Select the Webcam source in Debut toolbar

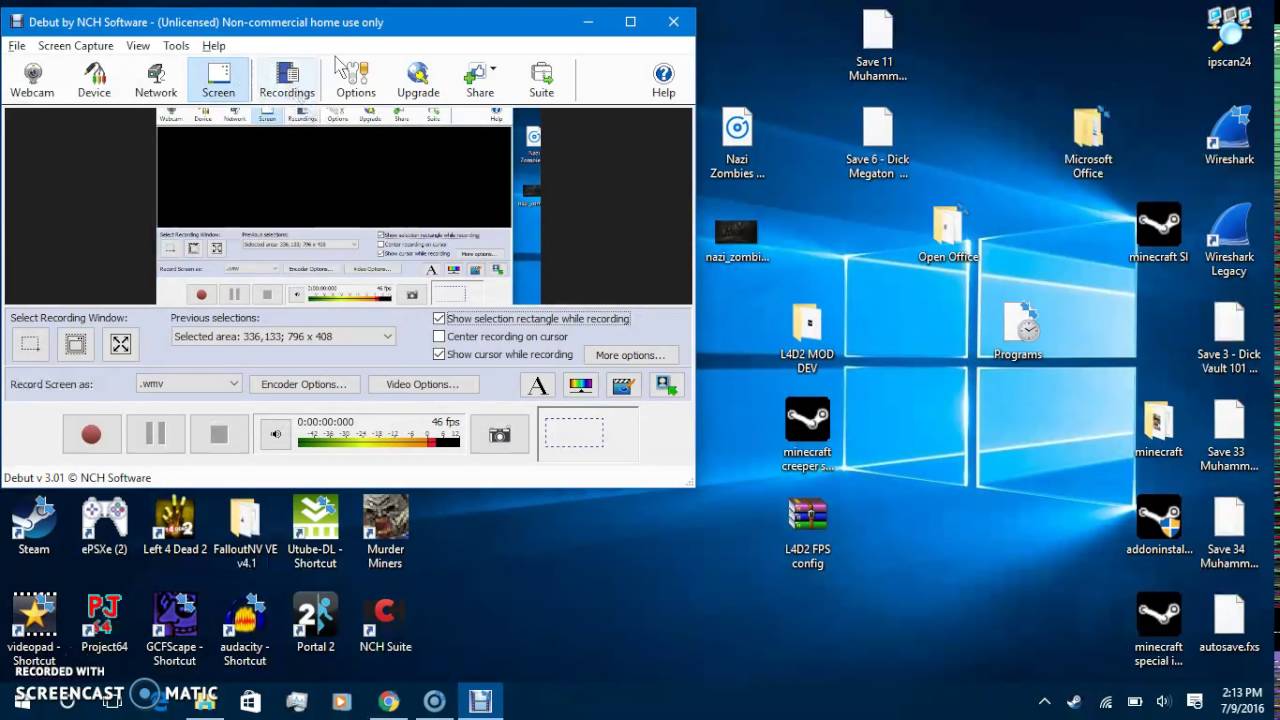pyautogui.click(x=32, y=80)
